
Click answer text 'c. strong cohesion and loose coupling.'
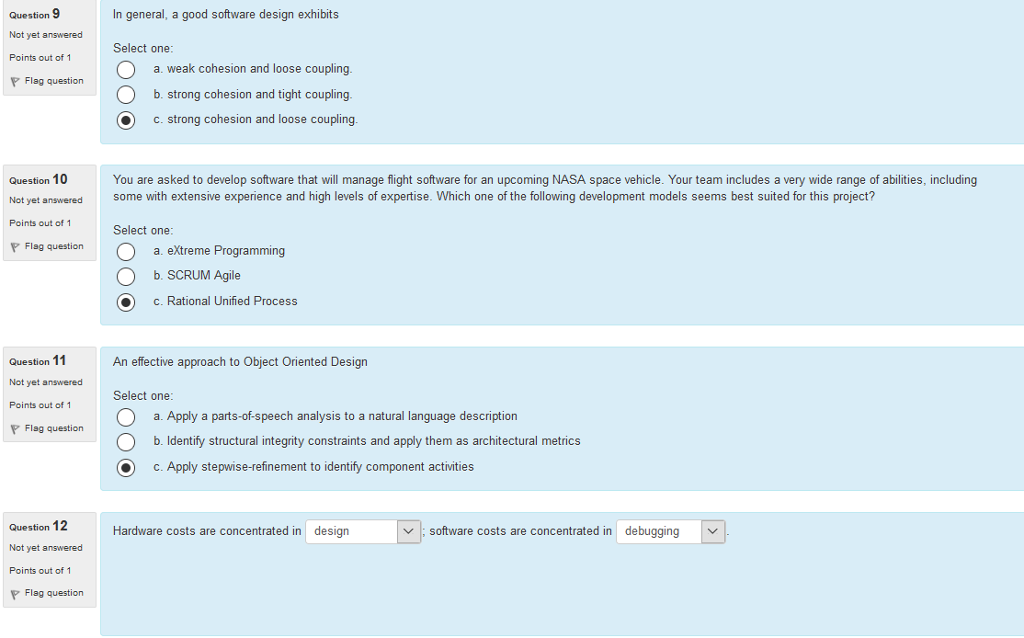[255, 120]
